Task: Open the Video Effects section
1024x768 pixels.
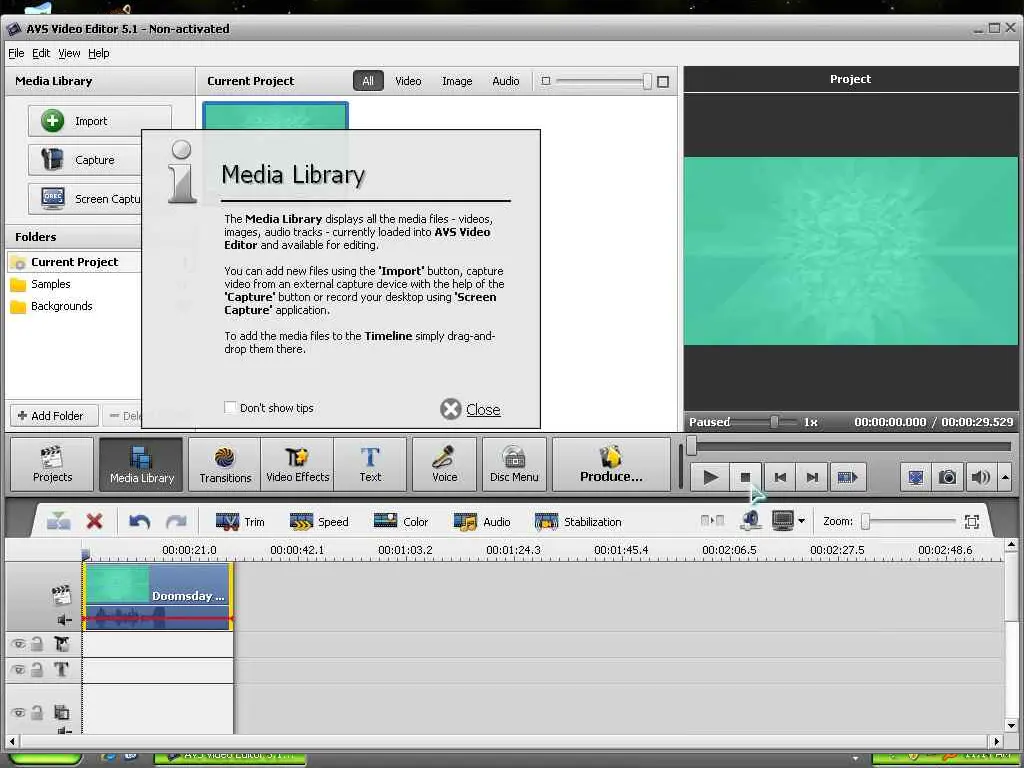Action: (297, 464)
